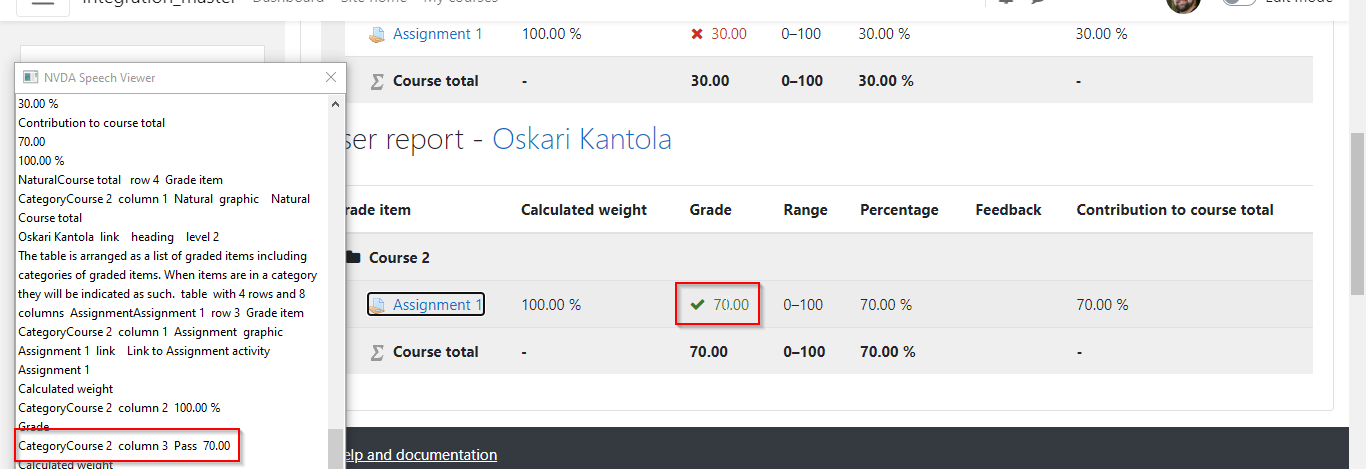Click Speech Viewer scrollbar up arrow
1366x469 pixels.
click(335, 103)
